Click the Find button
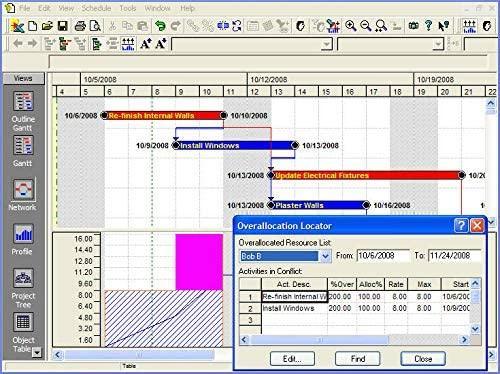Image resolution: width=500 pixels, height=374 pixels. tap(358, 359)
